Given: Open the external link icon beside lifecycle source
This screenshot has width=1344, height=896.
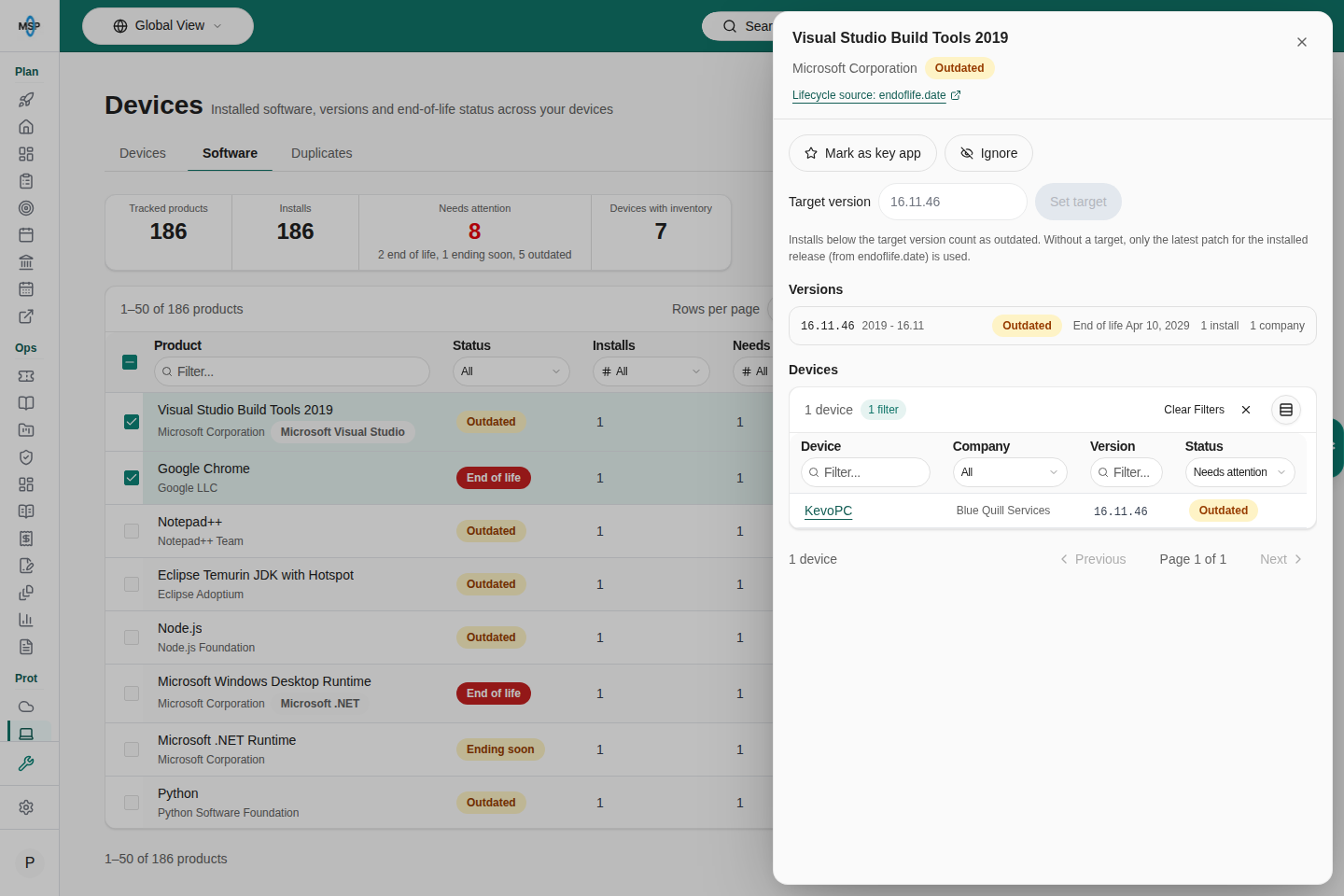Looking at the screenshot, I should [x=956, y=95].
